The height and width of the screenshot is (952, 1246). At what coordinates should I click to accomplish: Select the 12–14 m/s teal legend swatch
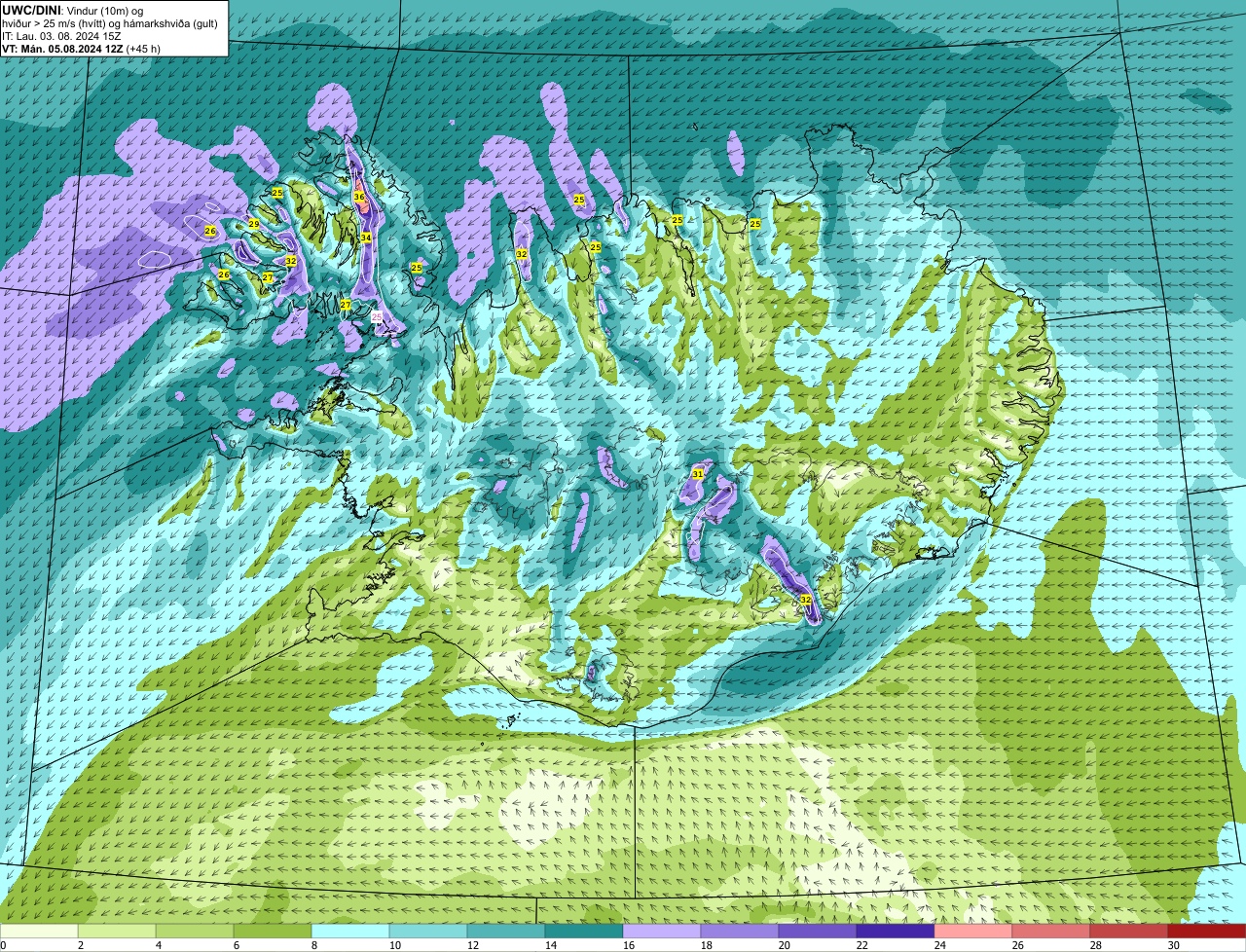coord(506,931)
